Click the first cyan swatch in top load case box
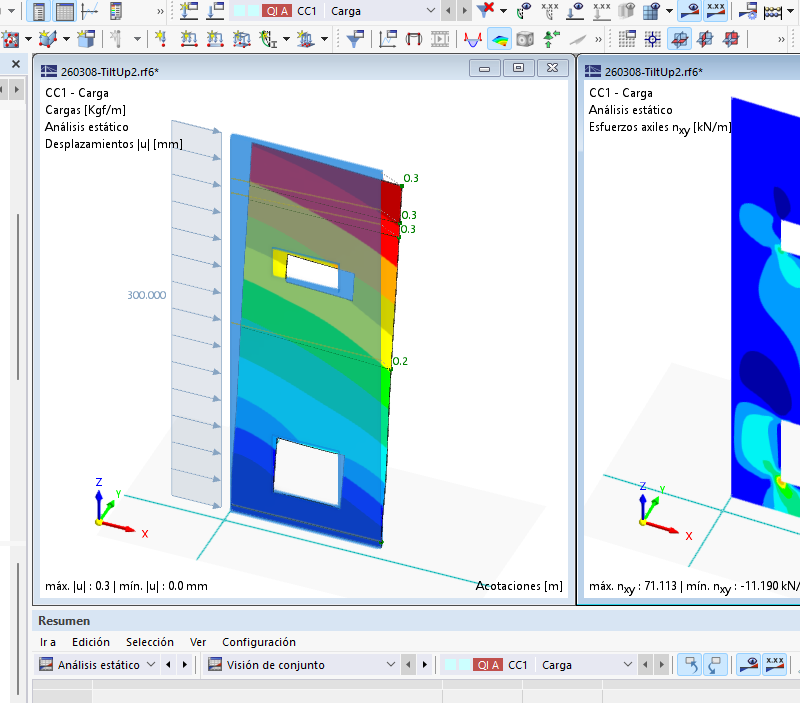800x703 pixels. (239, 11)
